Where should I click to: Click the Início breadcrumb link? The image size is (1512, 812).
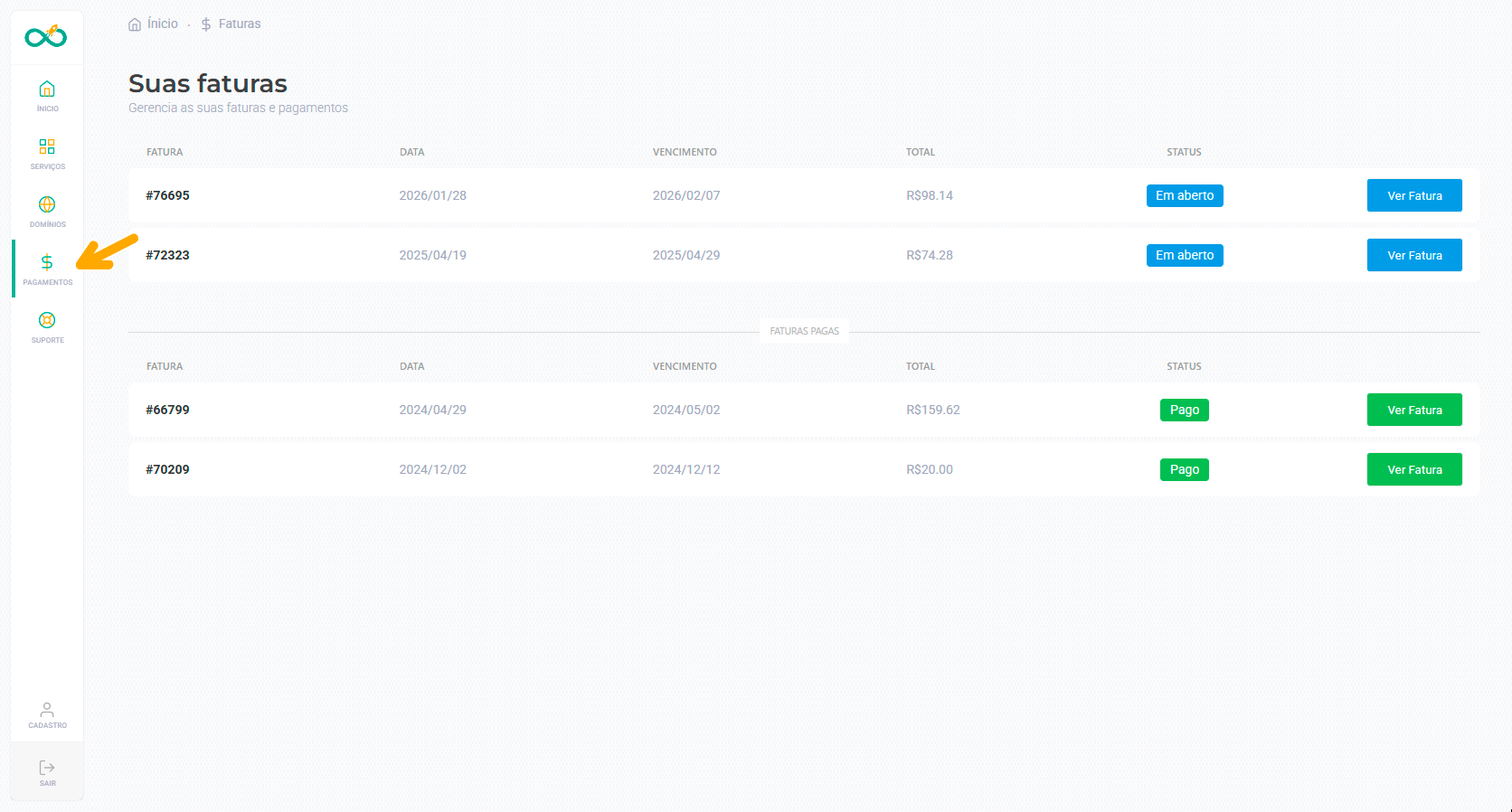pos(162,24)
